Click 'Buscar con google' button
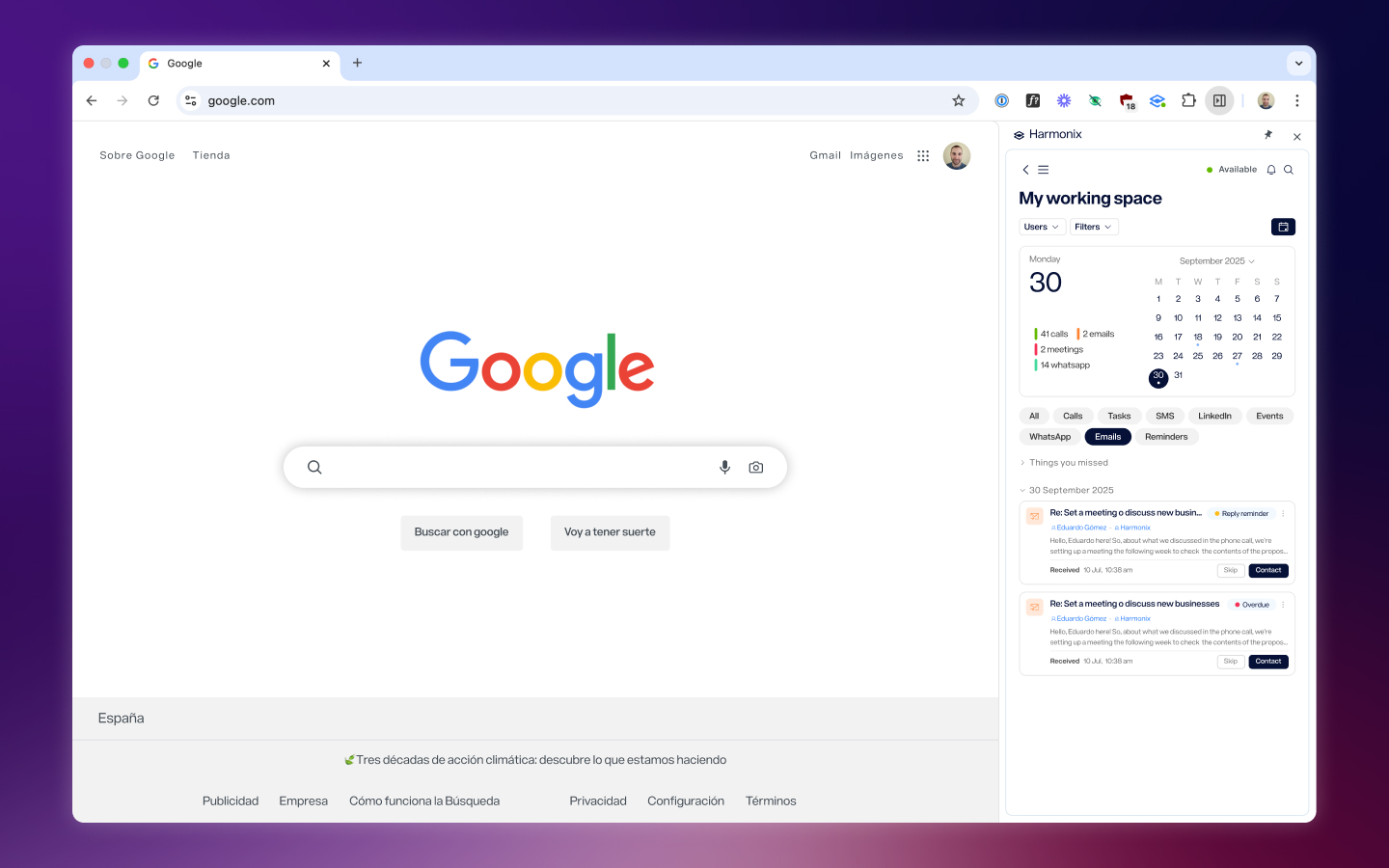The height and width of the screenshot is (868, 1389). coord(461,532)
